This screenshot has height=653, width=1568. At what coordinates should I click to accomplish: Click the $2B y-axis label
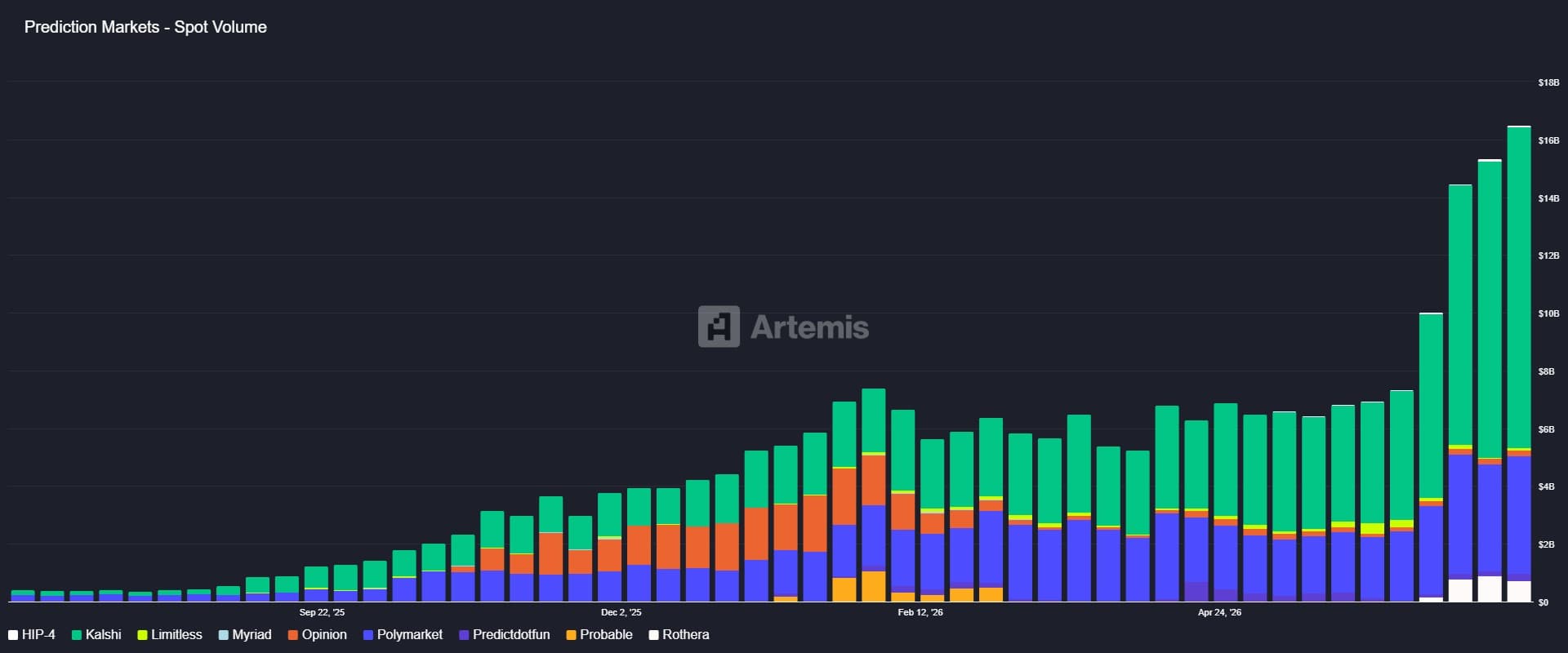1546,544
